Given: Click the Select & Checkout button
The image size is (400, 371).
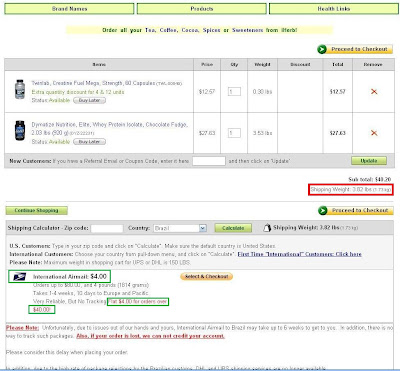Looking at the screenshot, I should [x=207, y=276].
